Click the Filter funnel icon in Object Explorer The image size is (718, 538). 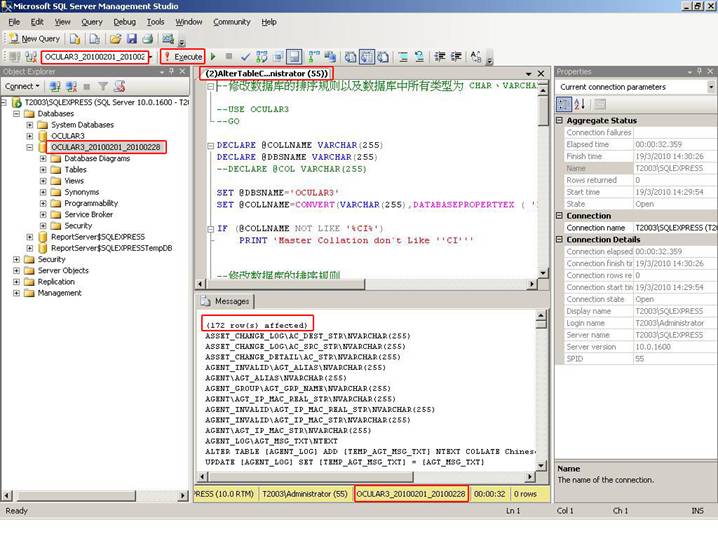(103, 87)
